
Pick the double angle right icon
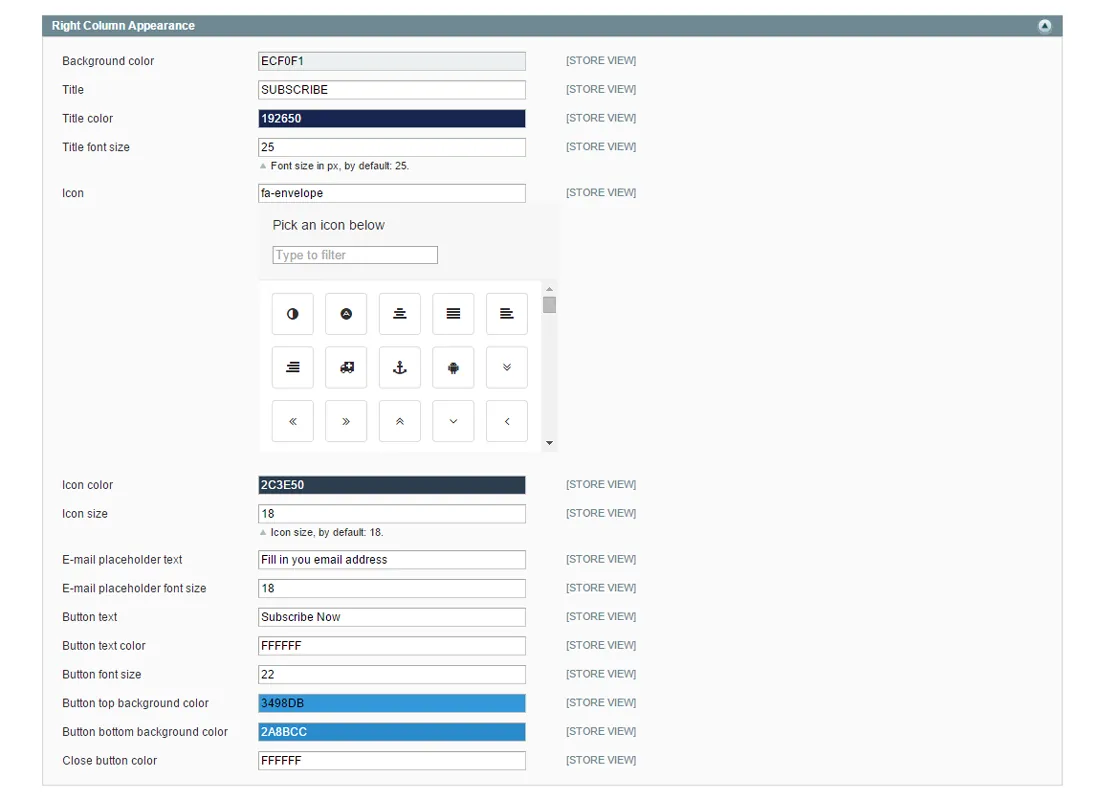(x=346, y=421)
